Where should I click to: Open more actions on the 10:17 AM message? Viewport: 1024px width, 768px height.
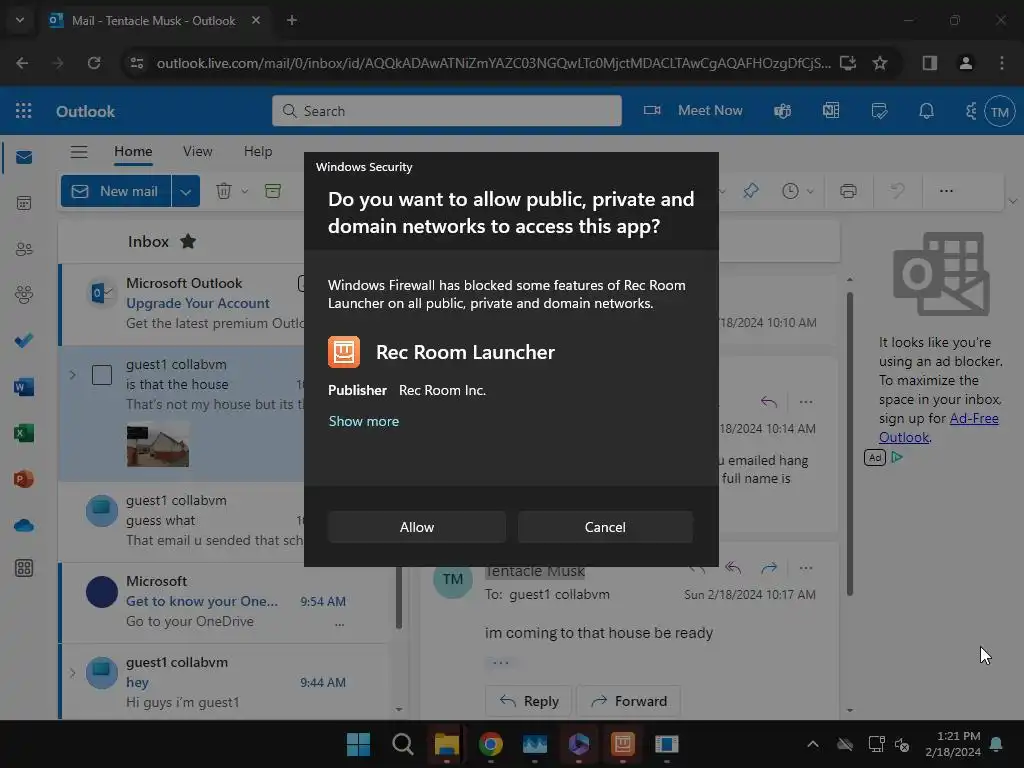tap(806, 568)
